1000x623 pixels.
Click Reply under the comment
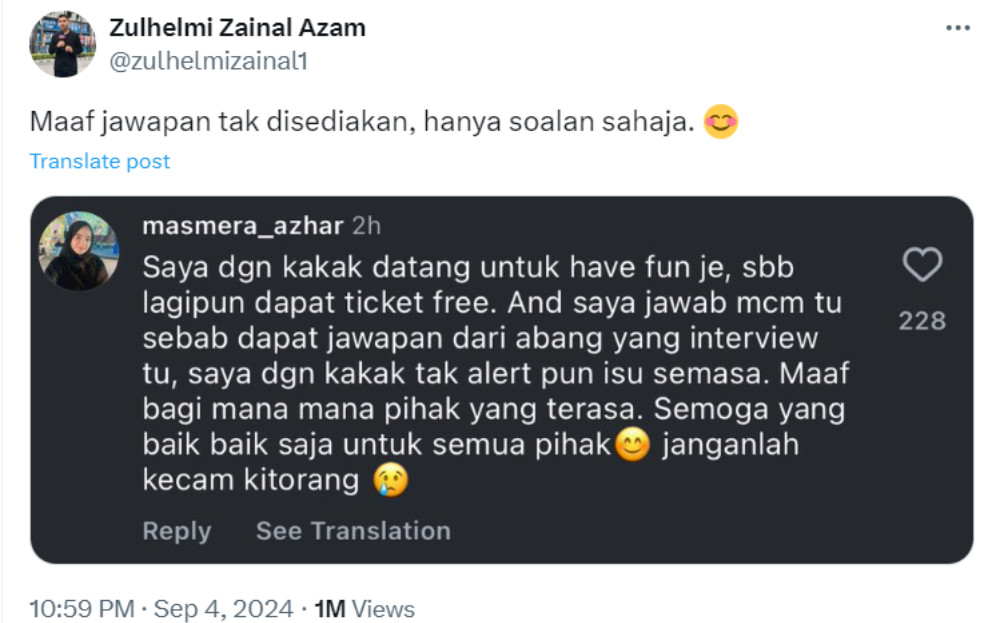click(177, 531)
